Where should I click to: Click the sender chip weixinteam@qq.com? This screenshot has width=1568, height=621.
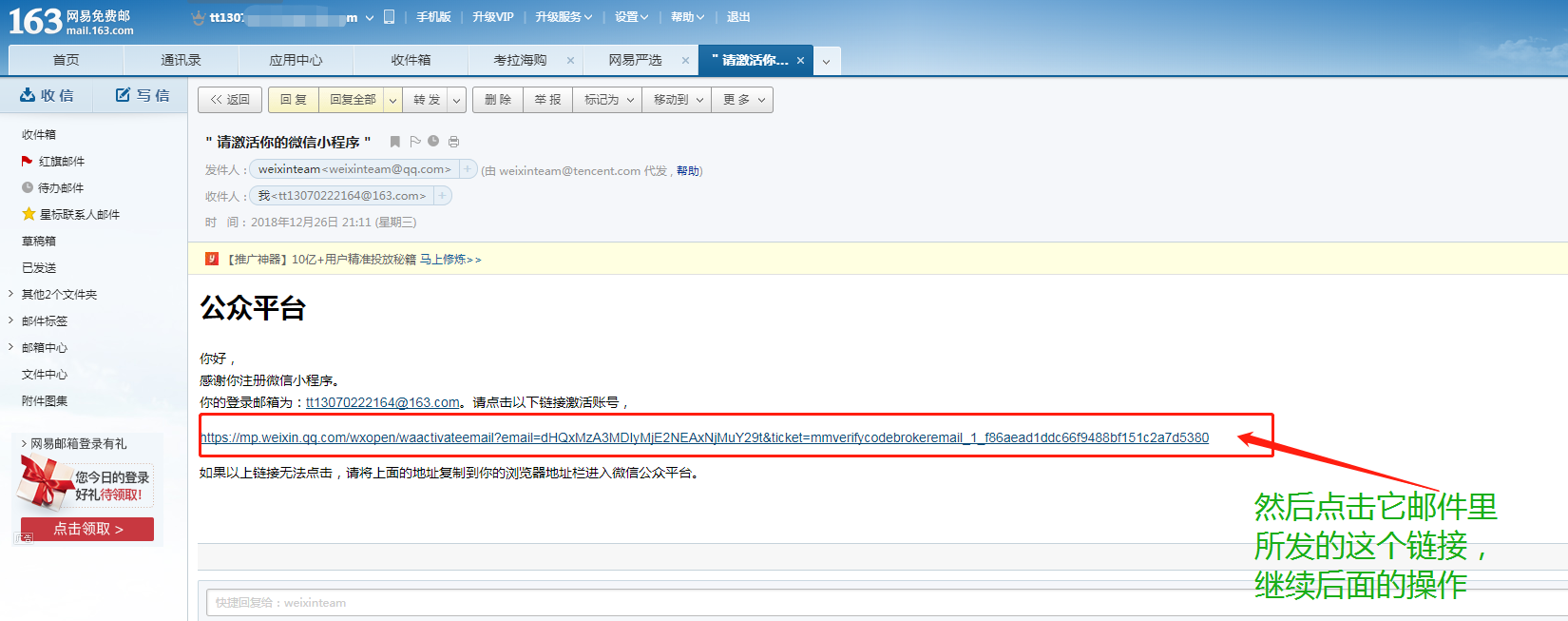point(354,168)
